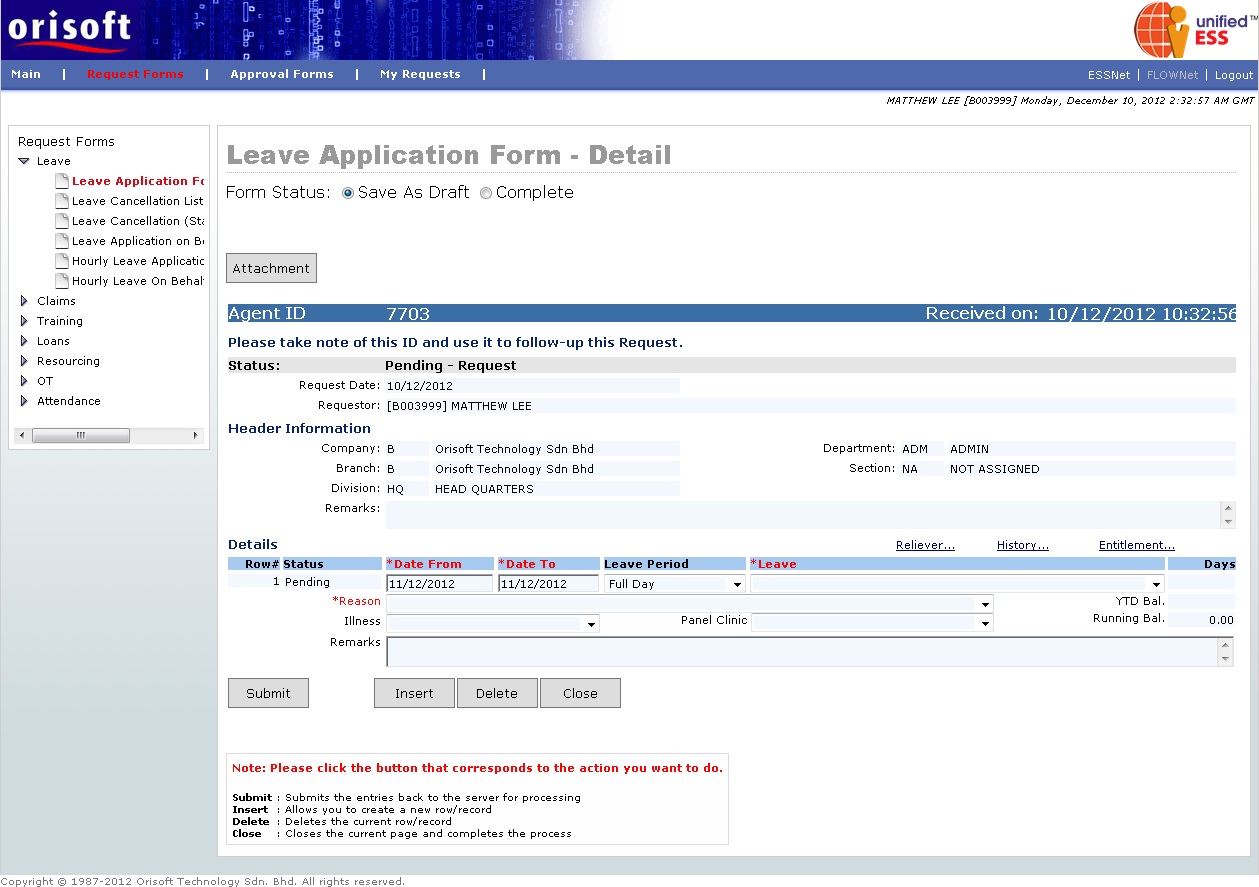Expand the OT tree node

tap(24, 381)
